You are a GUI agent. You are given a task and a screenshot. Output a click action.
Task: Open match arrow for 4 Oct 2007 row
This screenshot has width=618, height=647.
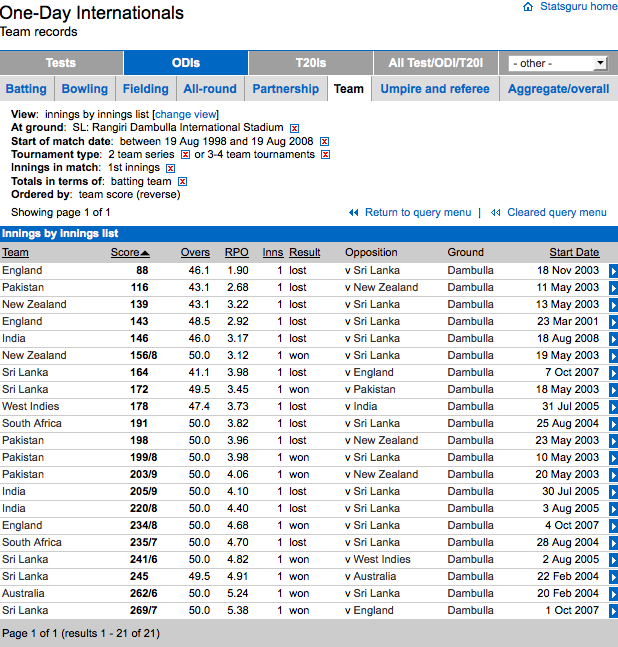click(613, 526)
